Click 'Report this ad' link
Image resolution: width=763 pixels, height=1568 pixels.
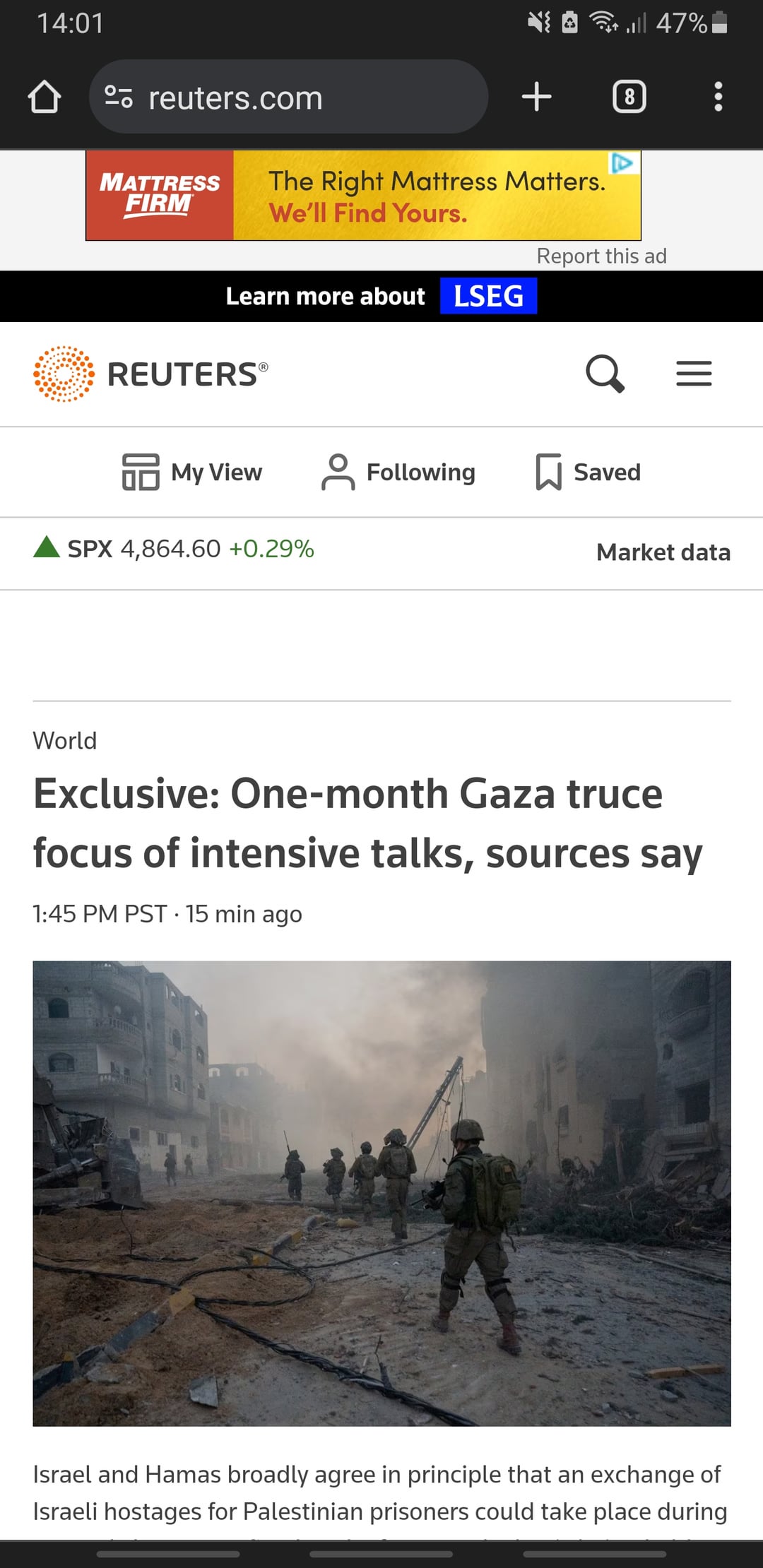click(601, 256)
